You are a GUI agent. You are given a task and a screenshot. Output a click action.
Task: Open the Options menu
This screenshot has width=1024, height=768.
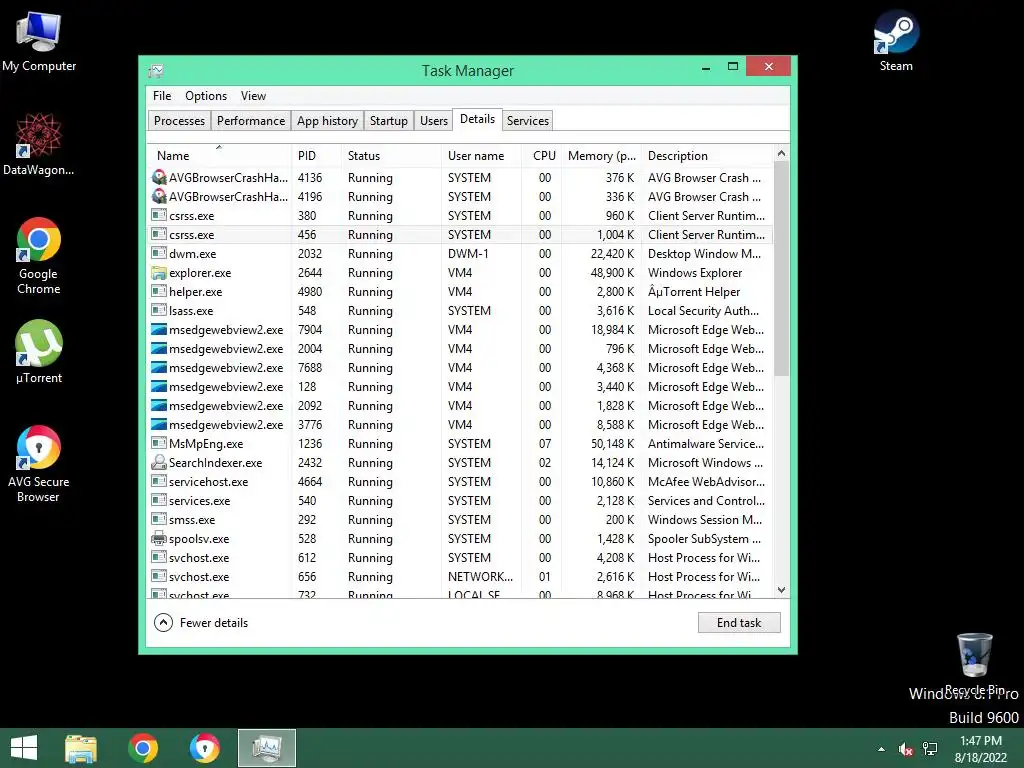pos(206,96)
